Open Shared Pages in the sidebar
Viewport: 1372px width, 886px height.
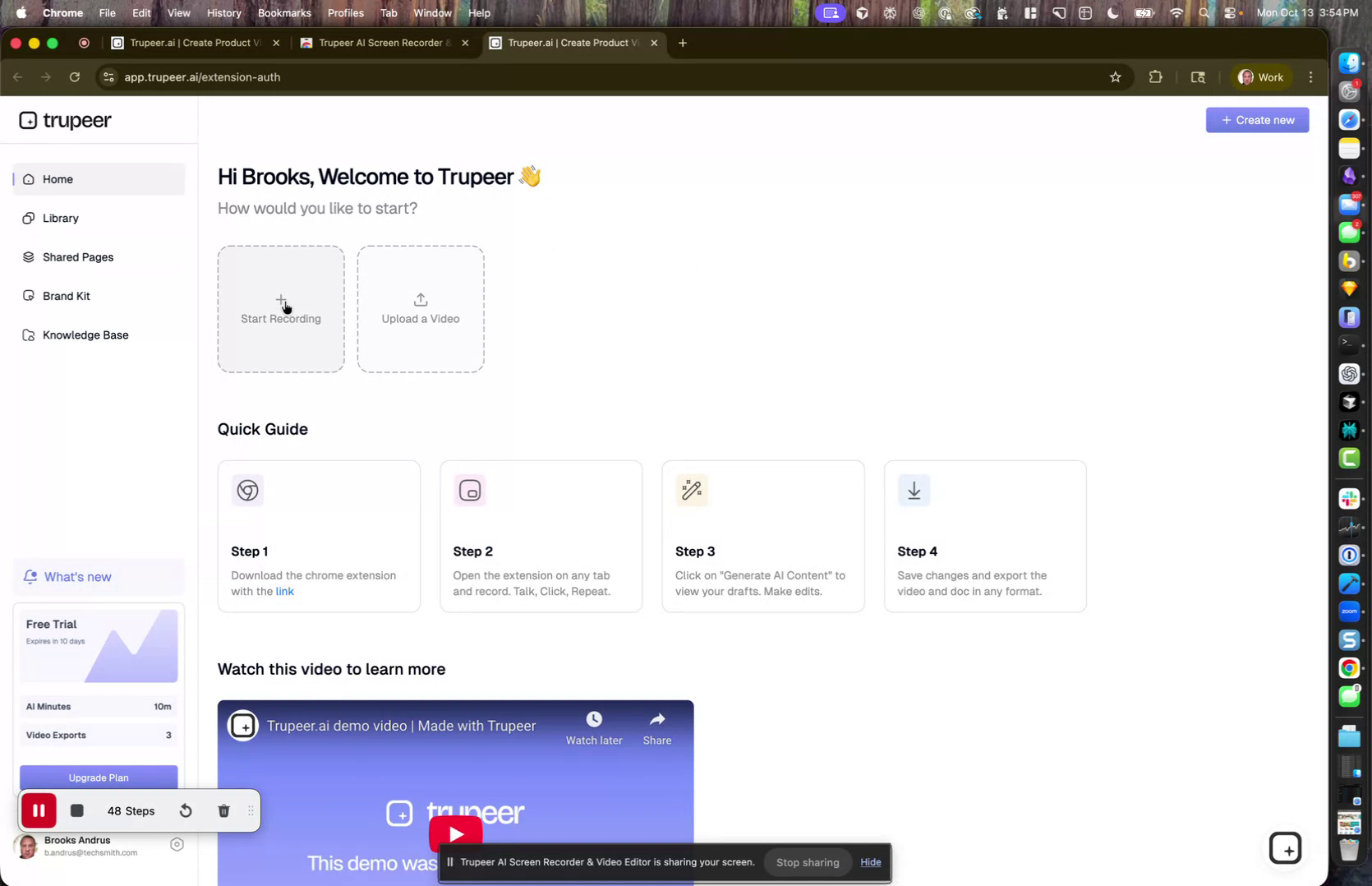pos(77,256)
